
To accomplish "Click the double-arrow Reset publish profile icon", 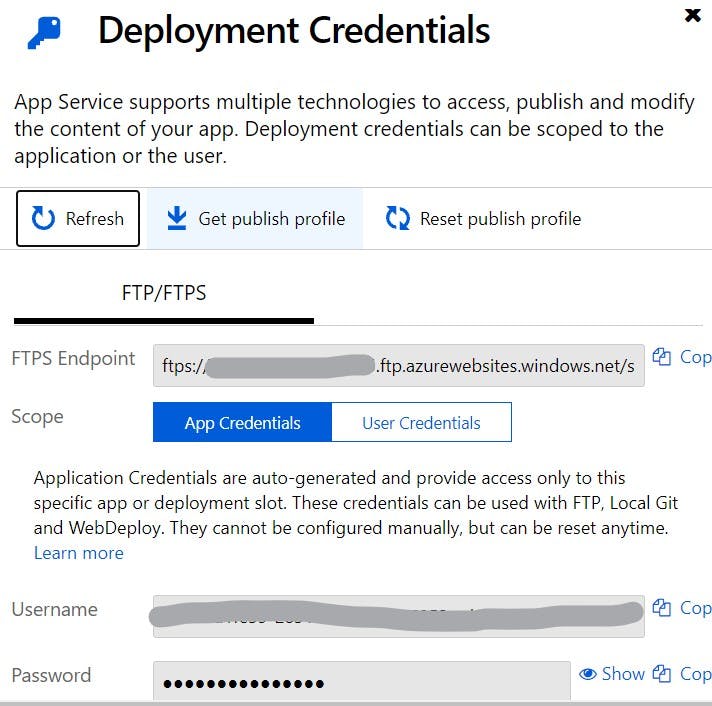I will (x=398, y=218).
